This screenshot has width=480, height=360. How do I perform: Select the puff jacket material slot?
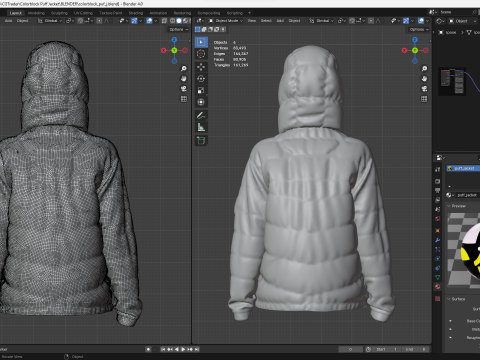(463, 168)
